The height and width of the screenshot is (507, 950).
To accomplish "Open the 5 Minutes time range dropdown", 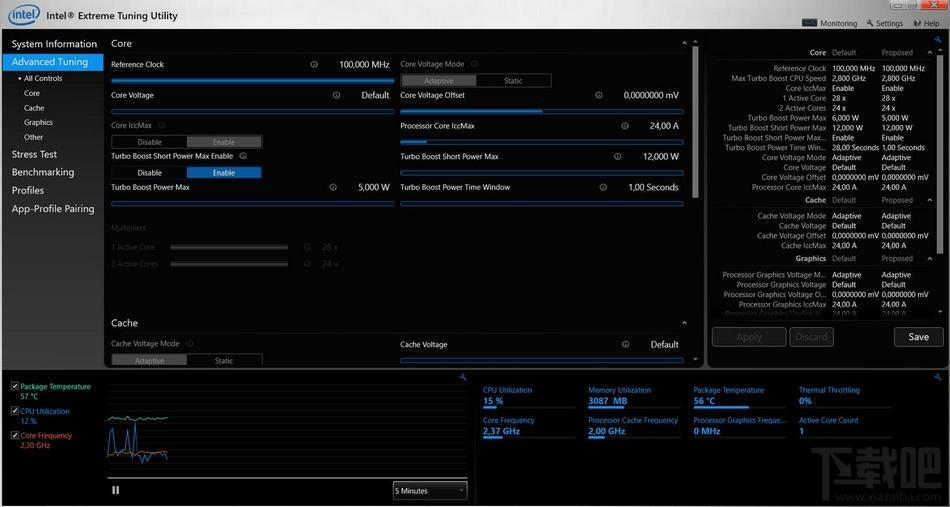I will [x=429, y=490].
